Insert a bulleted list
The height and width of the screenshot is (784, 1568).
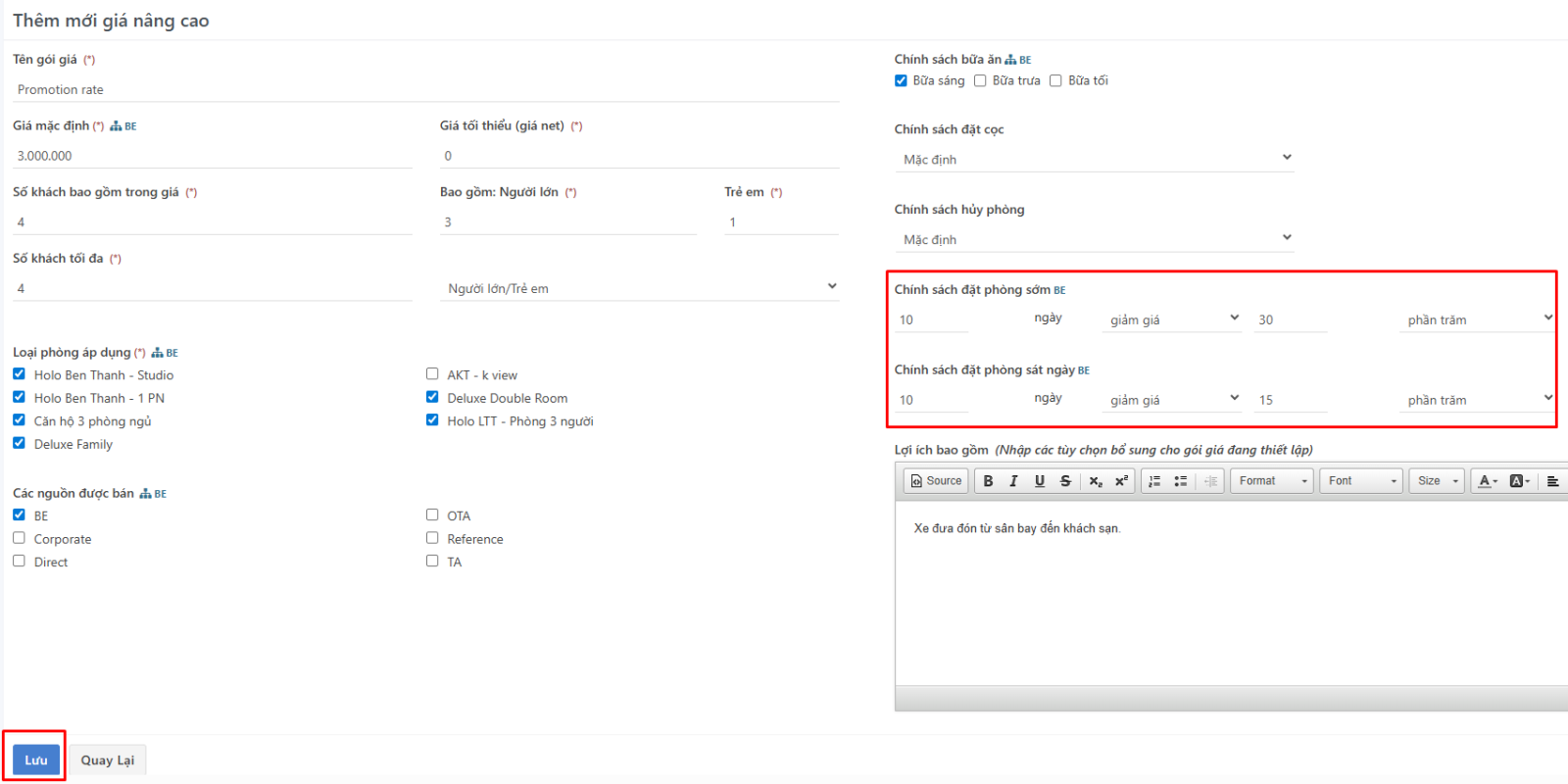[1181, 481]
